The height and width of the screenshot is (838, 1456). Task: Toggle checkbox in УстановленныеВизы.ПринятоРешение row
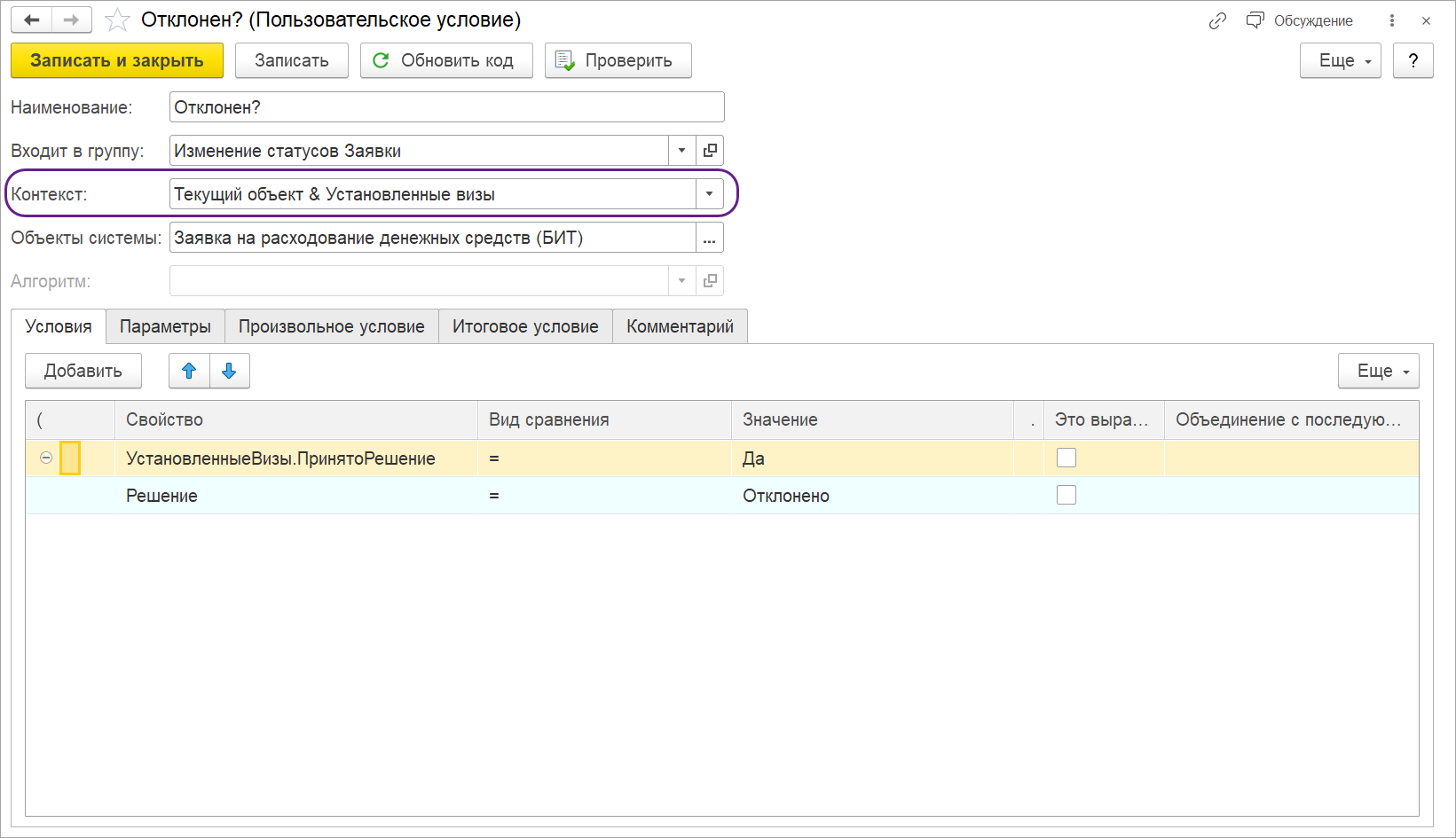click(1066, 458)
